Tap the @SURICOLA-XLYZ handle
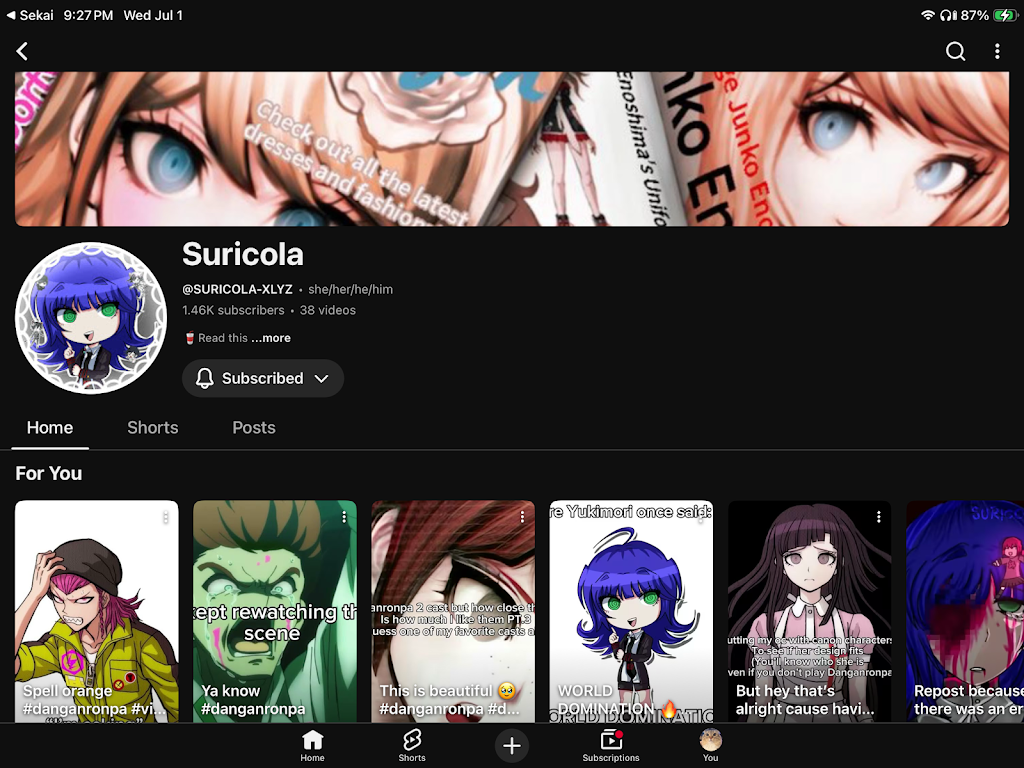 (x=238, y=289)
